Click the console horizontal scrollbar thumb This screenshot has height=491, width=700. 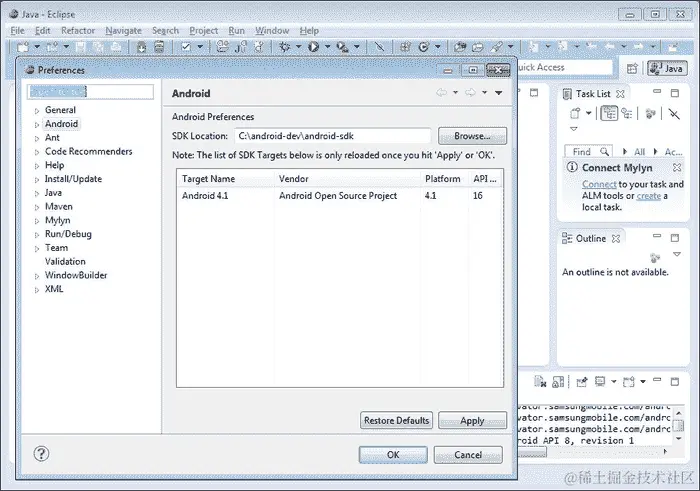pos(532,452)
